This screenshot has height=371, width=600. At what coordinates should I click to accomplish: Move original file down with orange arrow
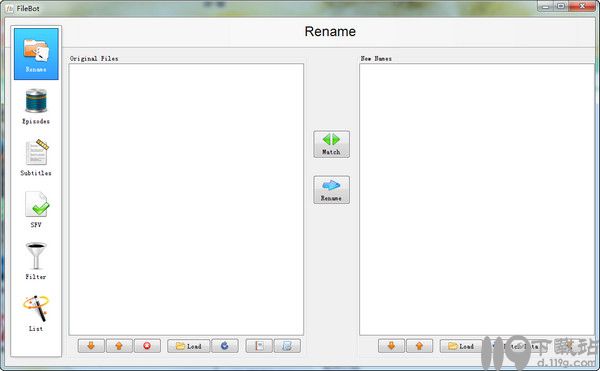tap(91, 346)
